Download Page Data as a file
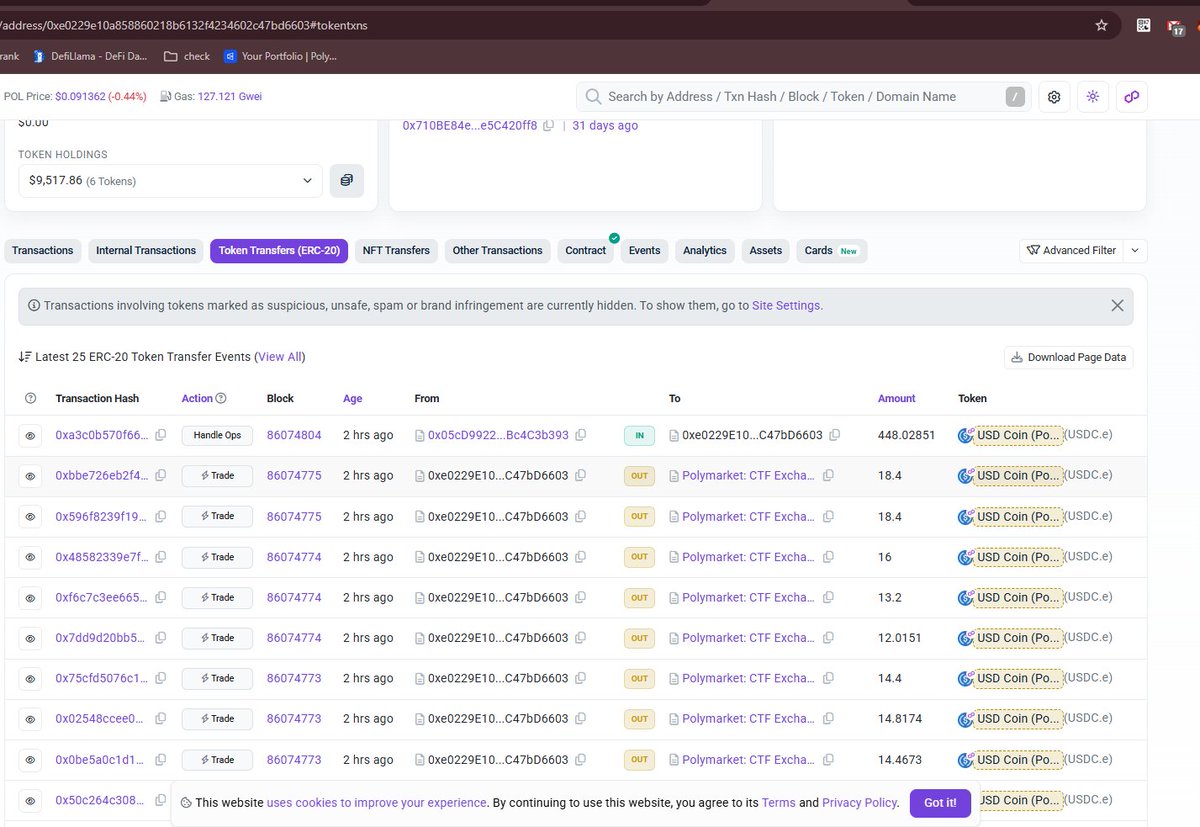Image resolution: width=1200 pixels, height=827 pixels. pos(1069,357)
